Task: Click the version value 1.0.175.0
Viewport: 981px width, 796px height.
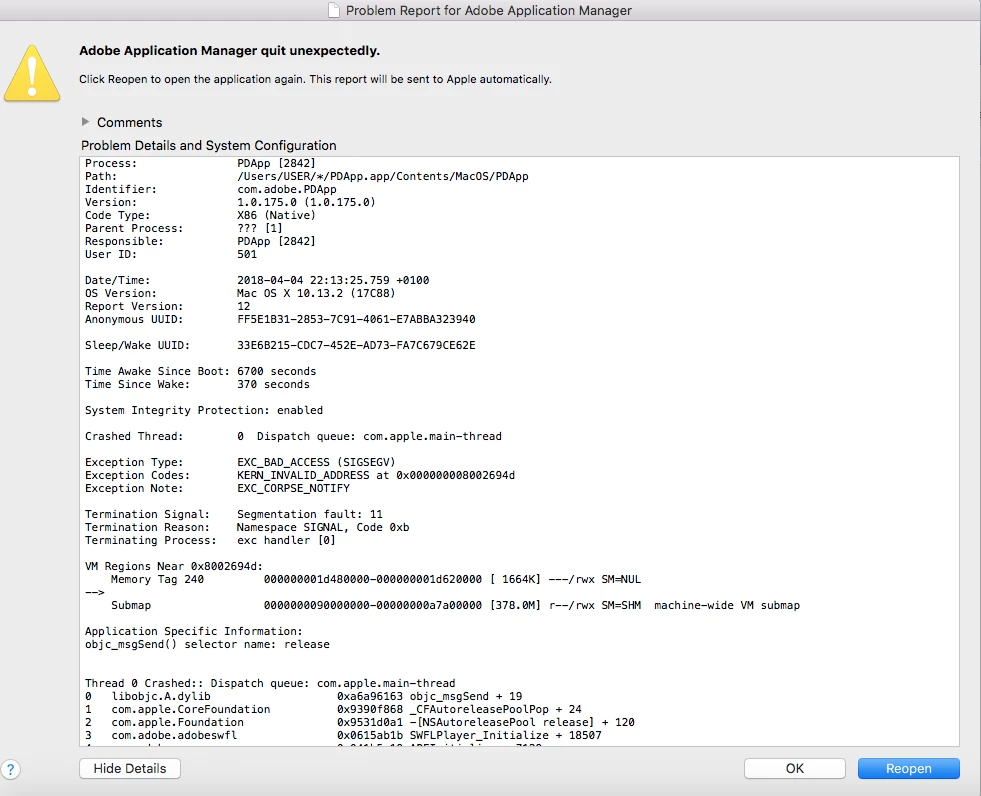Action: tap(306, 202)
